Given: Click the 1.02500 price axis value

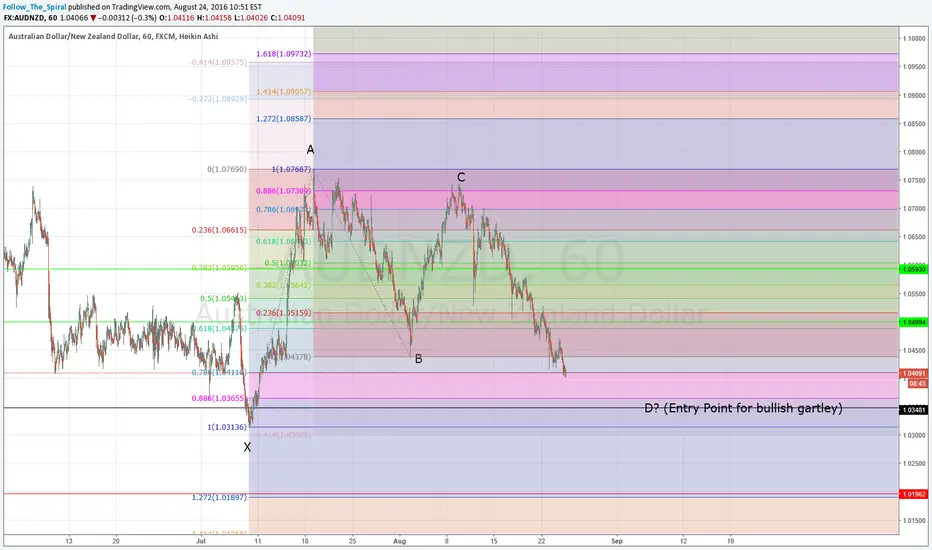Looking at the screenshot, I should [x=914, y=464].
